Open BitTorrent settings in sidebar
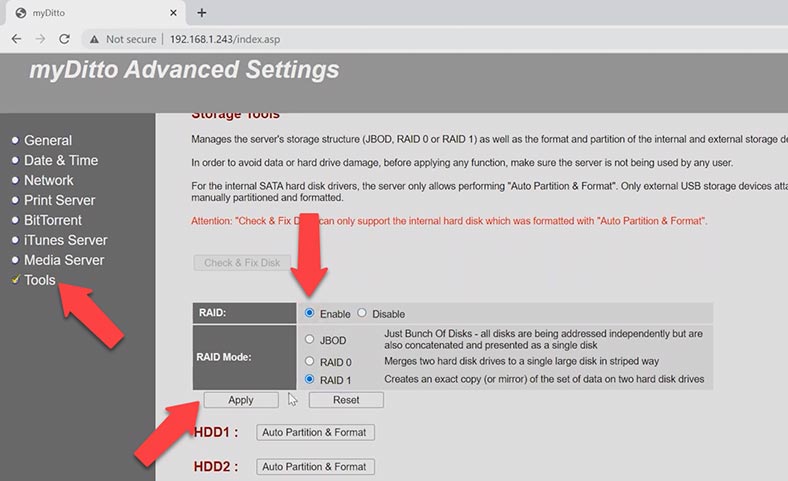788x481 pixels. [53, 220]
